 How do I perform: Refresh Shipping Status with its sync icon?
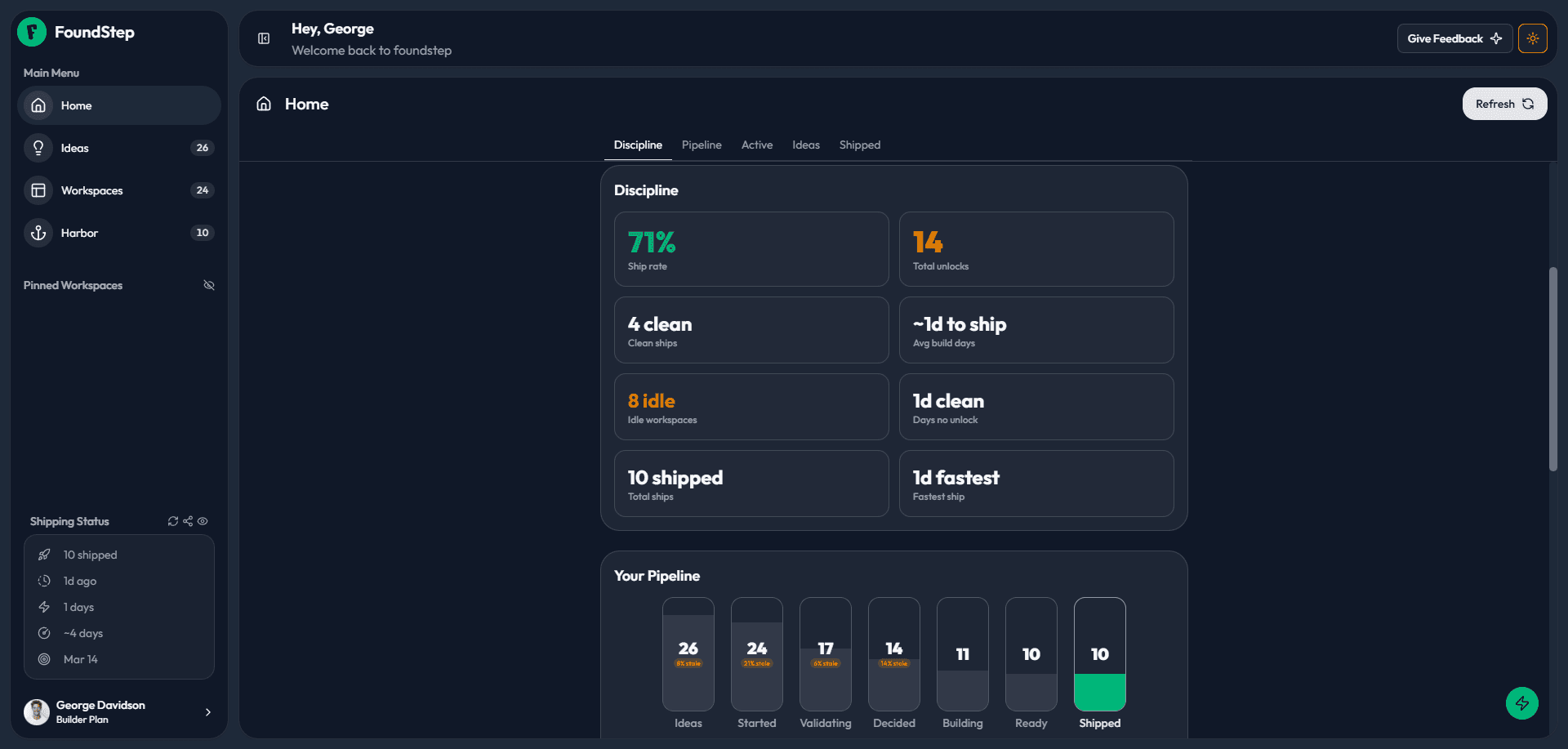point(172,521)
